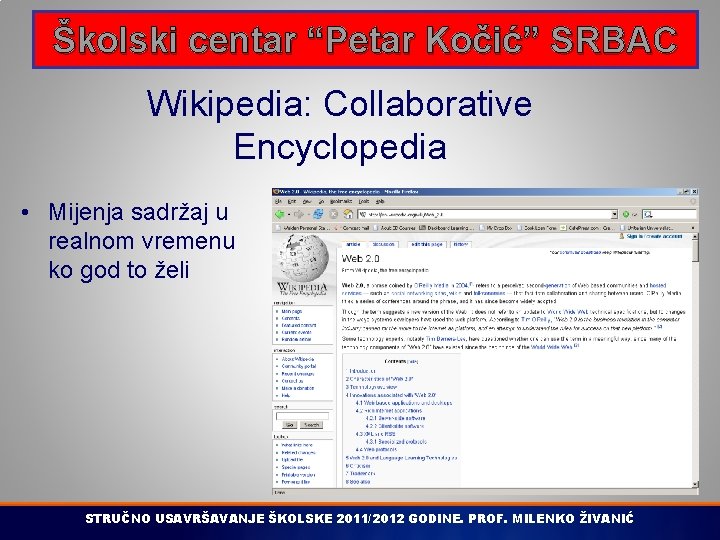Click the browser Back arrow button
The width and height of the screenshot is (720, 540).
[279, 214]
